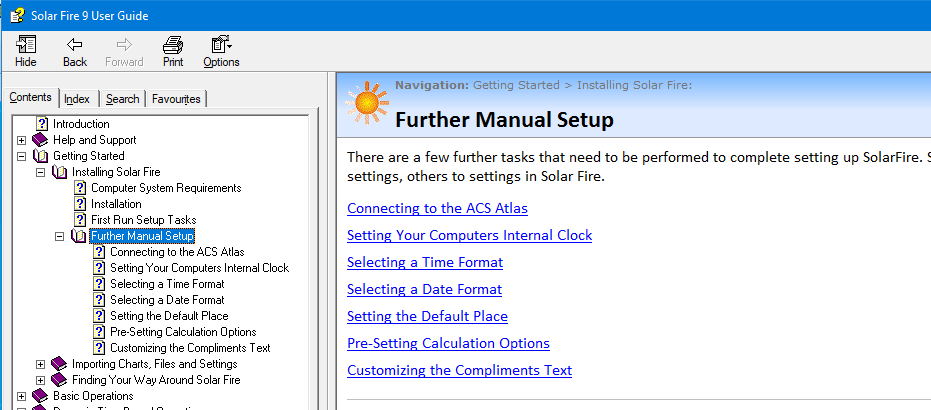Viewport: 931px width, 410px height.
Task: Select Installation tree entry
Action: 116,204
